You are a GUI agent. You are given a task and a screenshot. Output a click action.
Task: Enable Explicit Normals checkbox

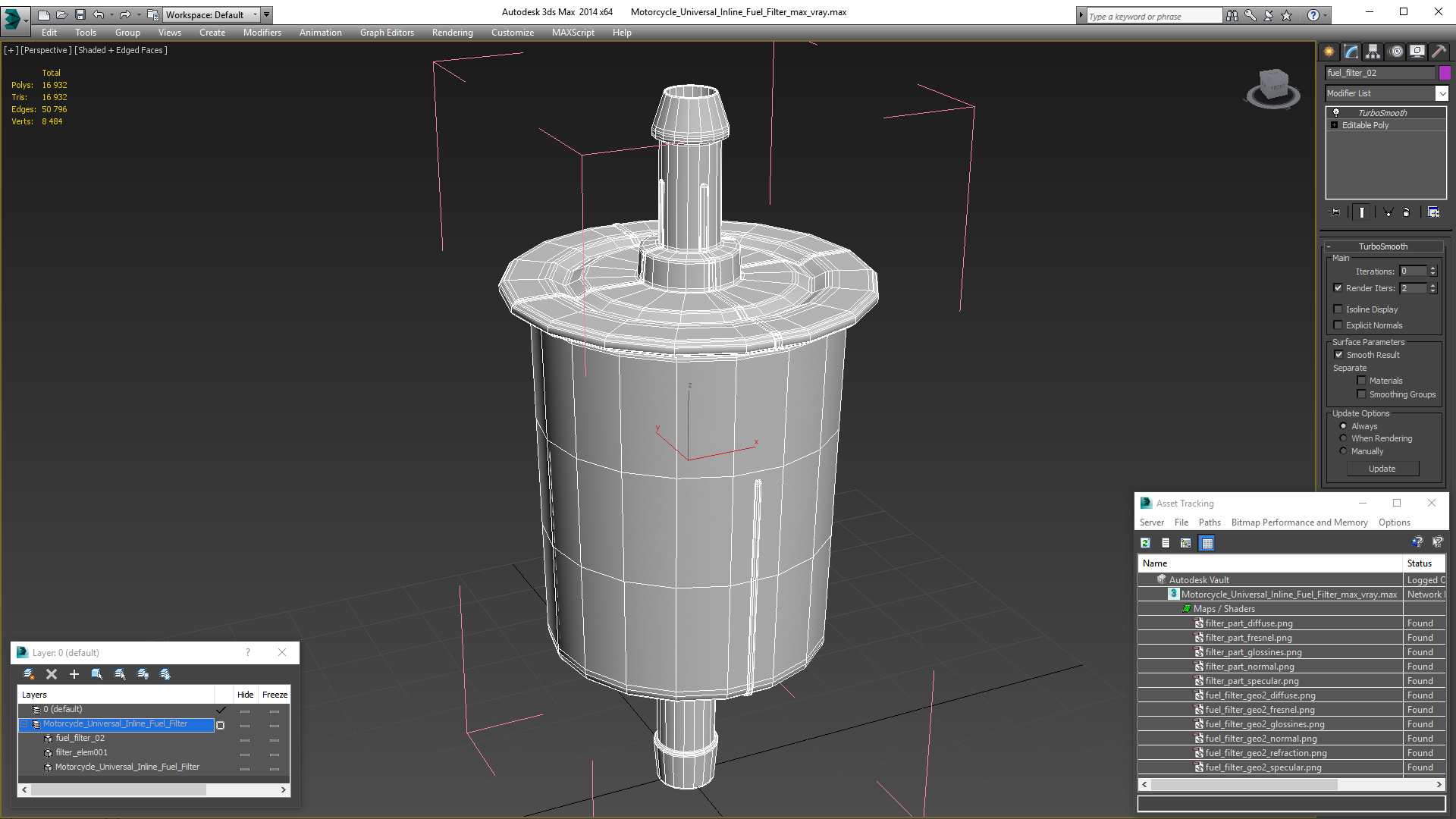pyautogui.click(x=1338, y=325)
